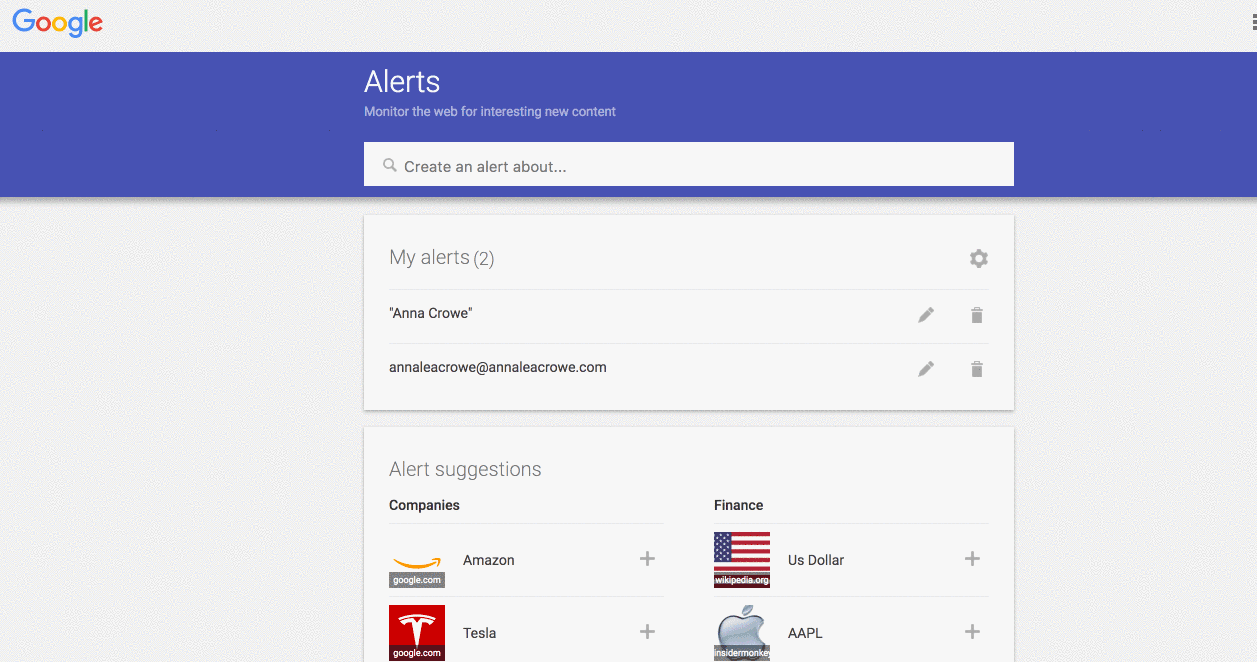The image size is (1257, 662).
Task: Open the Google apps grid menu
Action: coord(1252,22)
